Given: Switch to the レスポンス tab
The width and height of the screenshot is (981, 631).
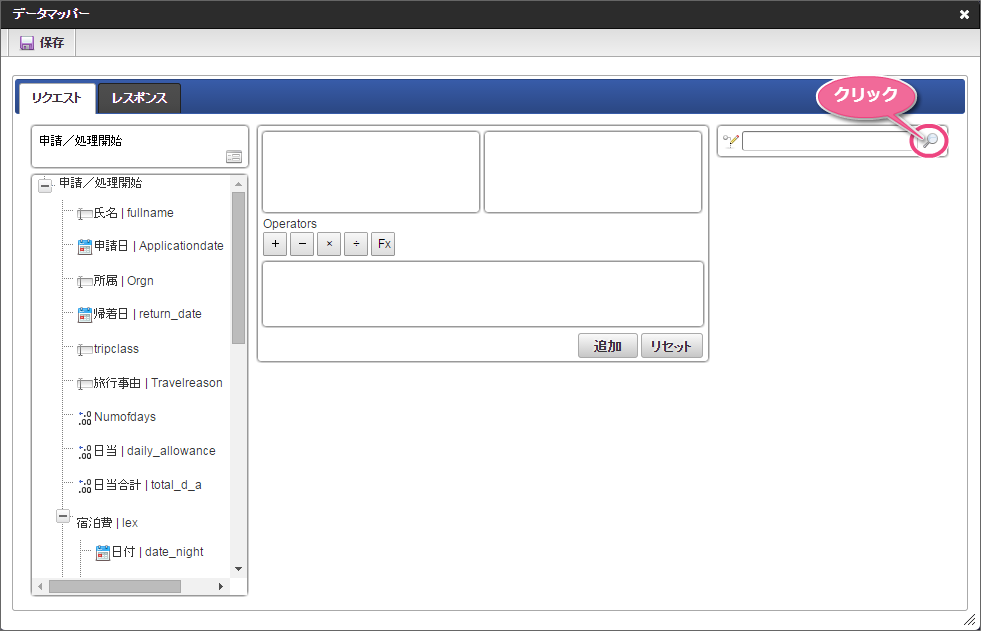Looking at the screenshot, I should coord(139,98).
